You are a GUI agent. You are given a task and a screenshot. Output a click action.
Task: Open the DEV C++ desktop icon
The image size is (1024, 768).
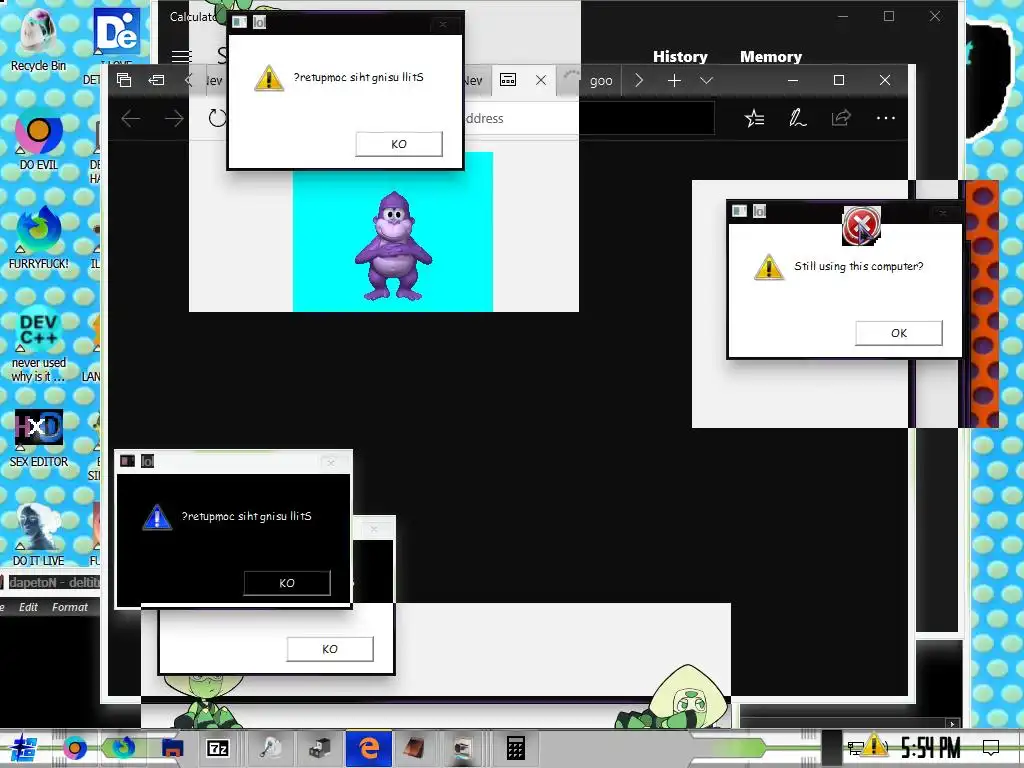tap(38, 344)
